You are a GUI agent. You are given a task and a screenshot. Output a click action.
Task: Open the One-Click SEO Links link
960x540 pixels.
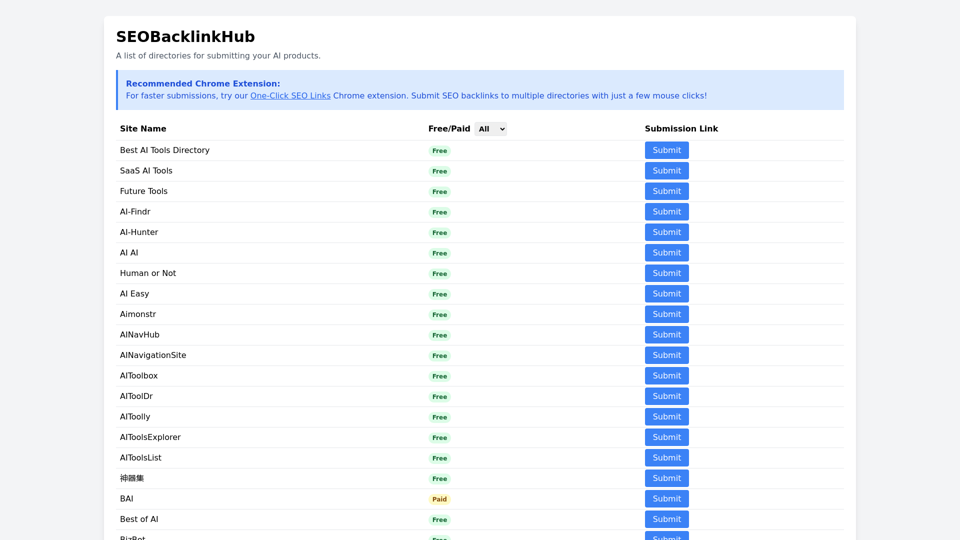(x=290, y=96)
